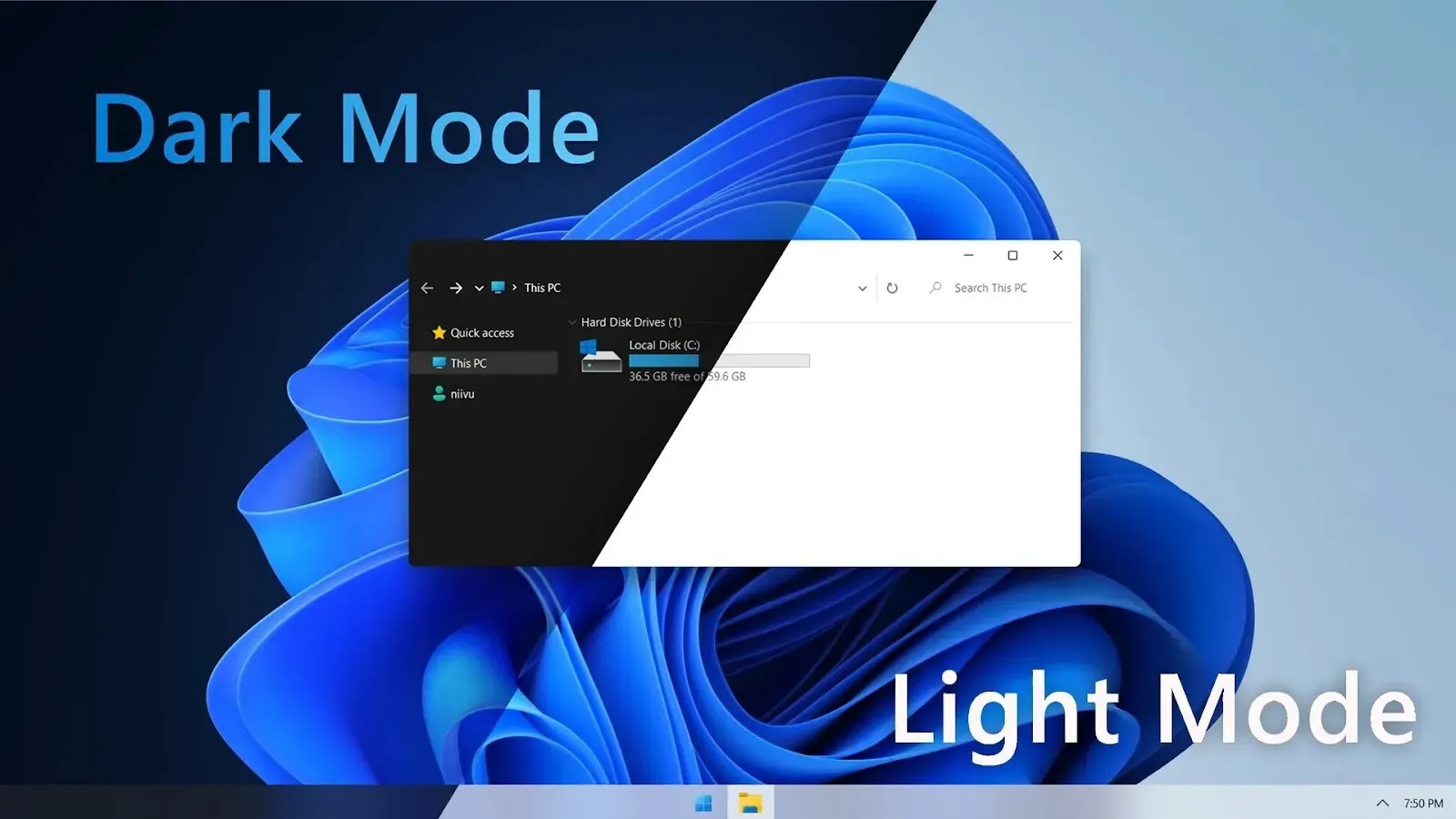This screenshot has height=819, width=1456.
Task: Click the This PC breadcrumb label
Action: click(x=541, y=288)
